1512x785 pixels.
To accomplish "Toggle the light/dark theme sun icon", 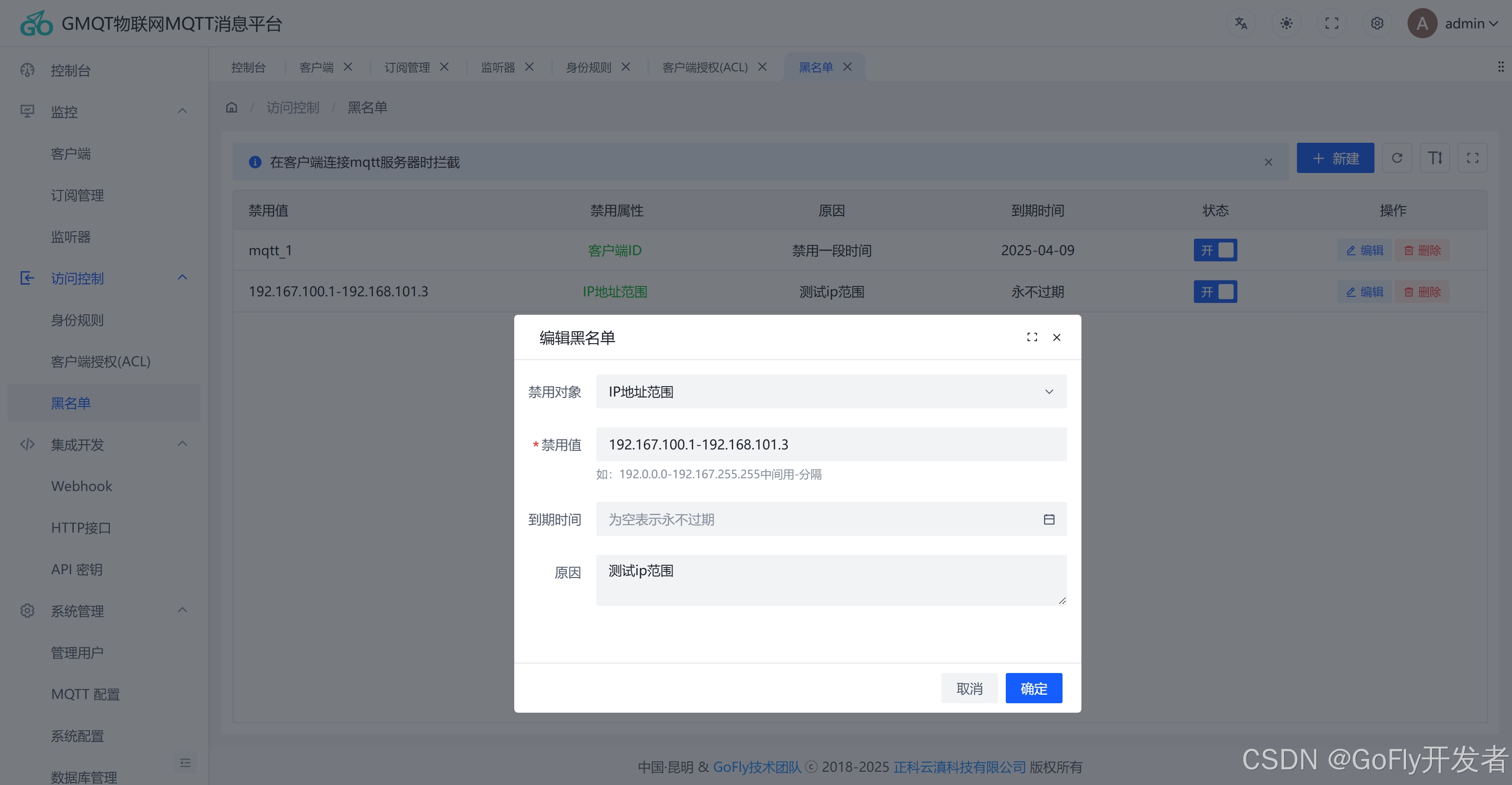I will click(1286, 24).
